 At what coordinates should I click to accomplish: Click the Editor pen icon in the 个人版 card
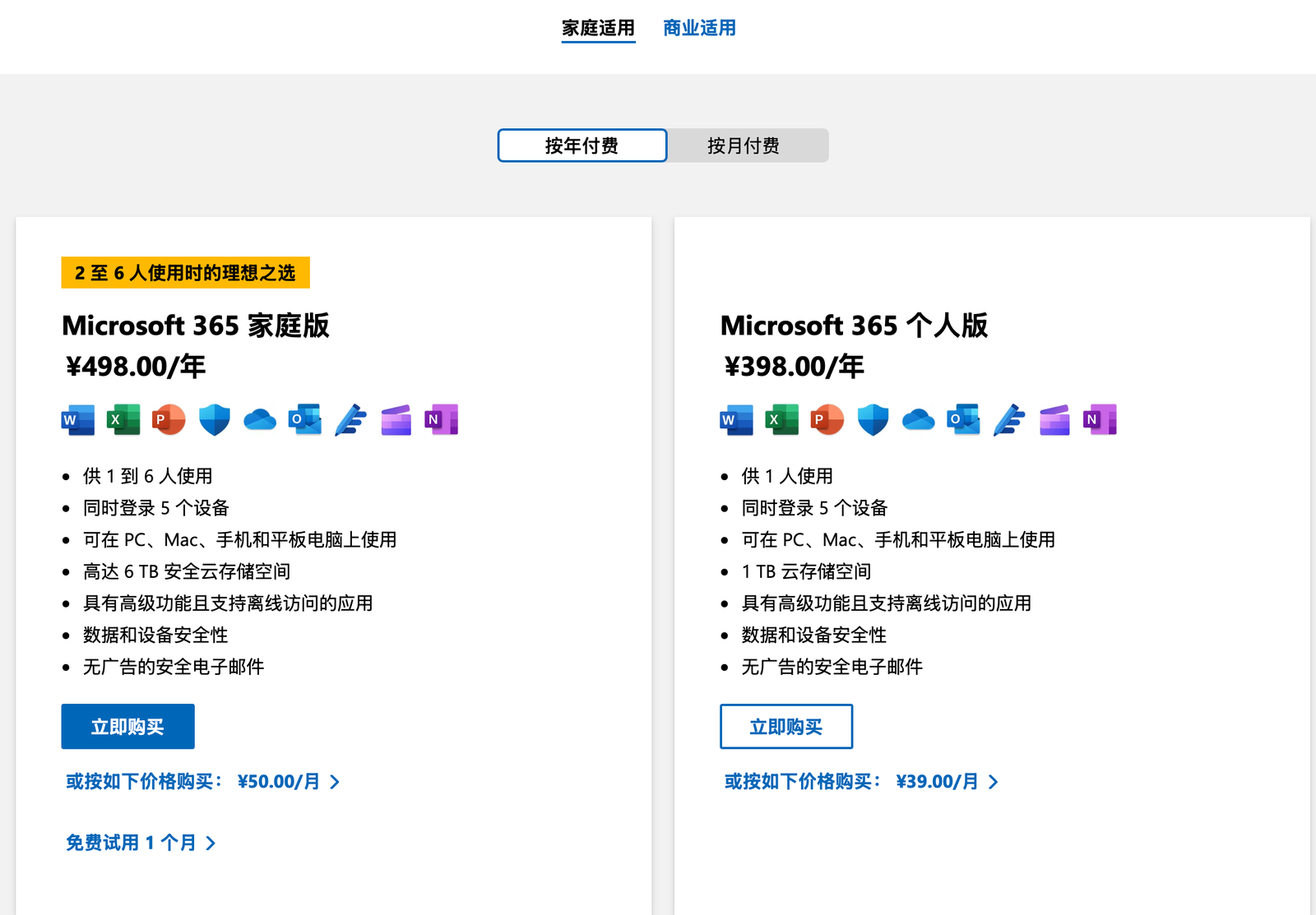pyautogui.click(x=1009, y=420)
